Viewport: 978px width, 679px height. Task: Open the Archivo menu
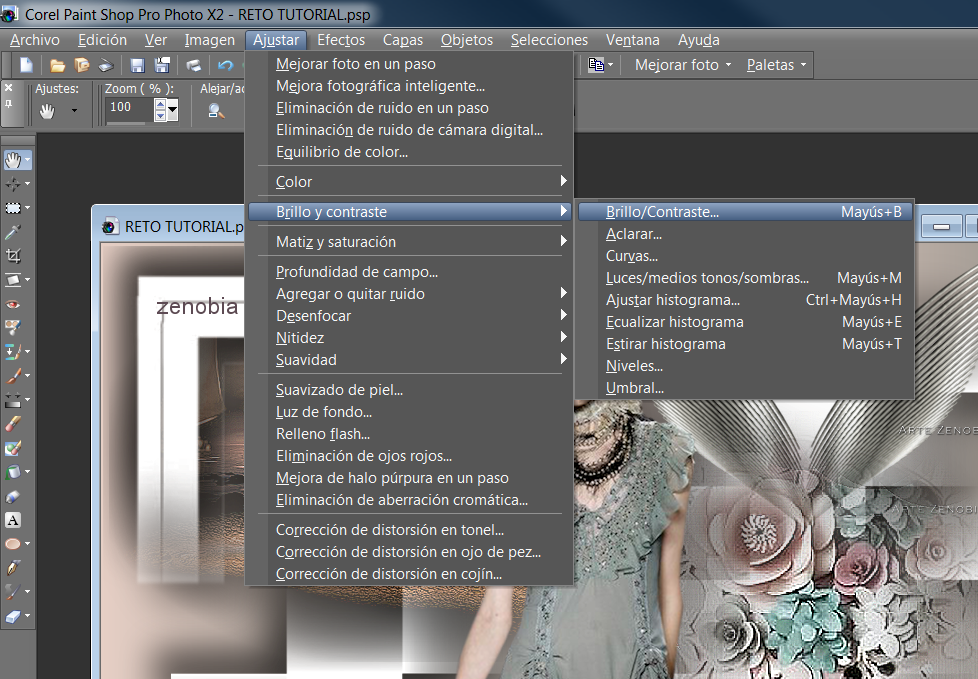pos(35,40)
